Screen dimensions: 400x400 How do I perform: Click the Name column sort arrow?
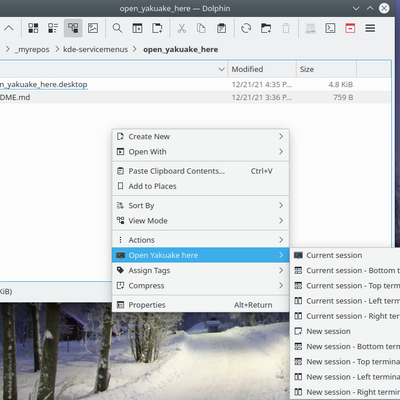pos(221,69)
